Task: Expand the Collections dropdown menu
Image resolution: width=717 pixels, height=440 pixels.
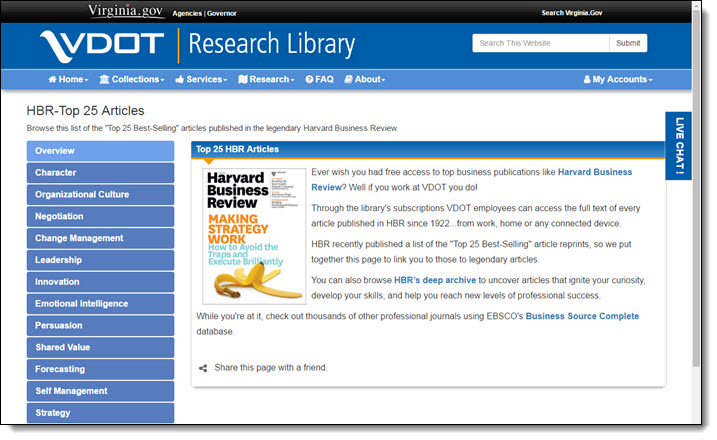Action: [132, 80]
